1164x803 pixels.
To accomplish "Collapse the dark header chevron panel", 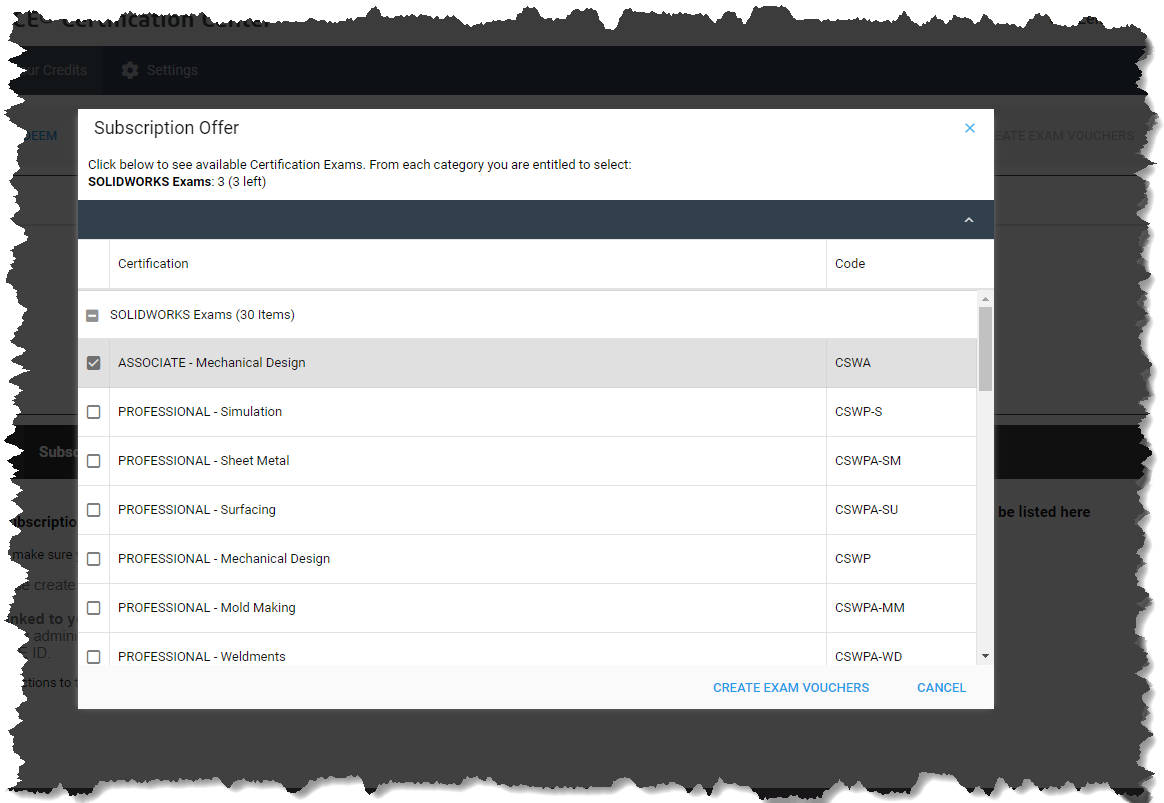I will 968,220.
